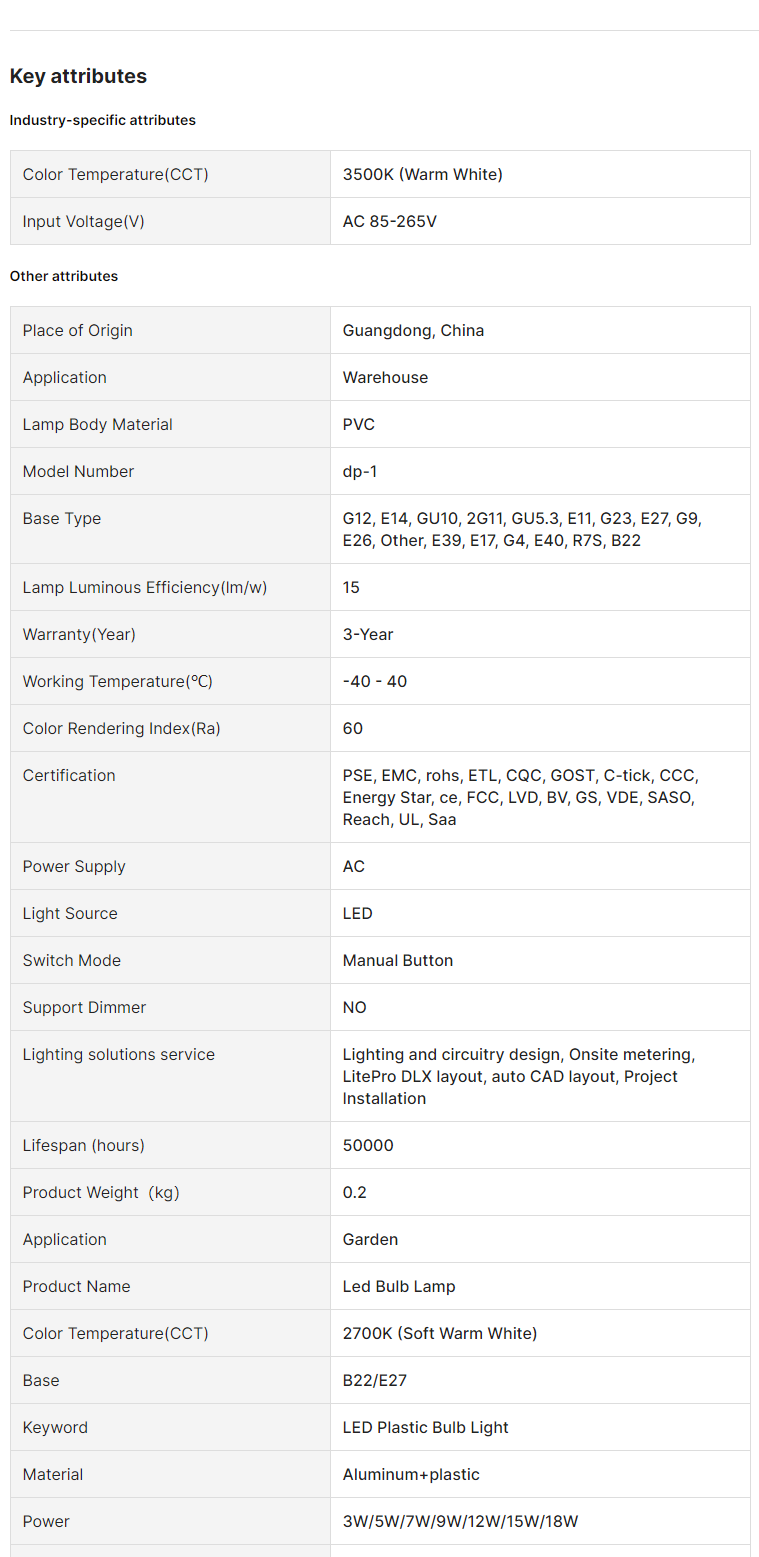The image size is (759, 1557).
Task: Select the 3500K (Warm White) value
Action: pyautogui.click(x=422, y=174)
